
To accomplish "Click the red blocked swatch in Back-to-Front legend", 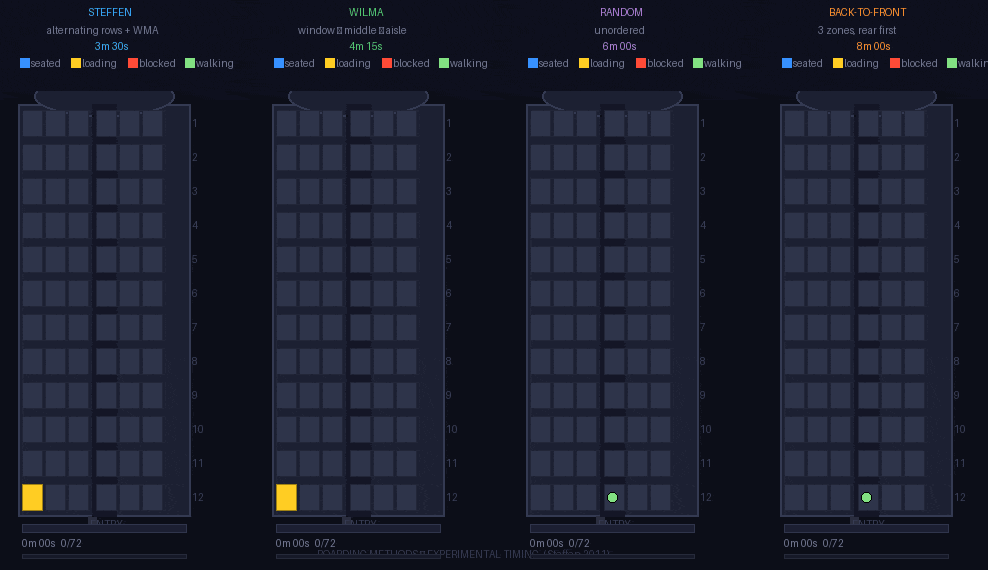I will [895, 63].
